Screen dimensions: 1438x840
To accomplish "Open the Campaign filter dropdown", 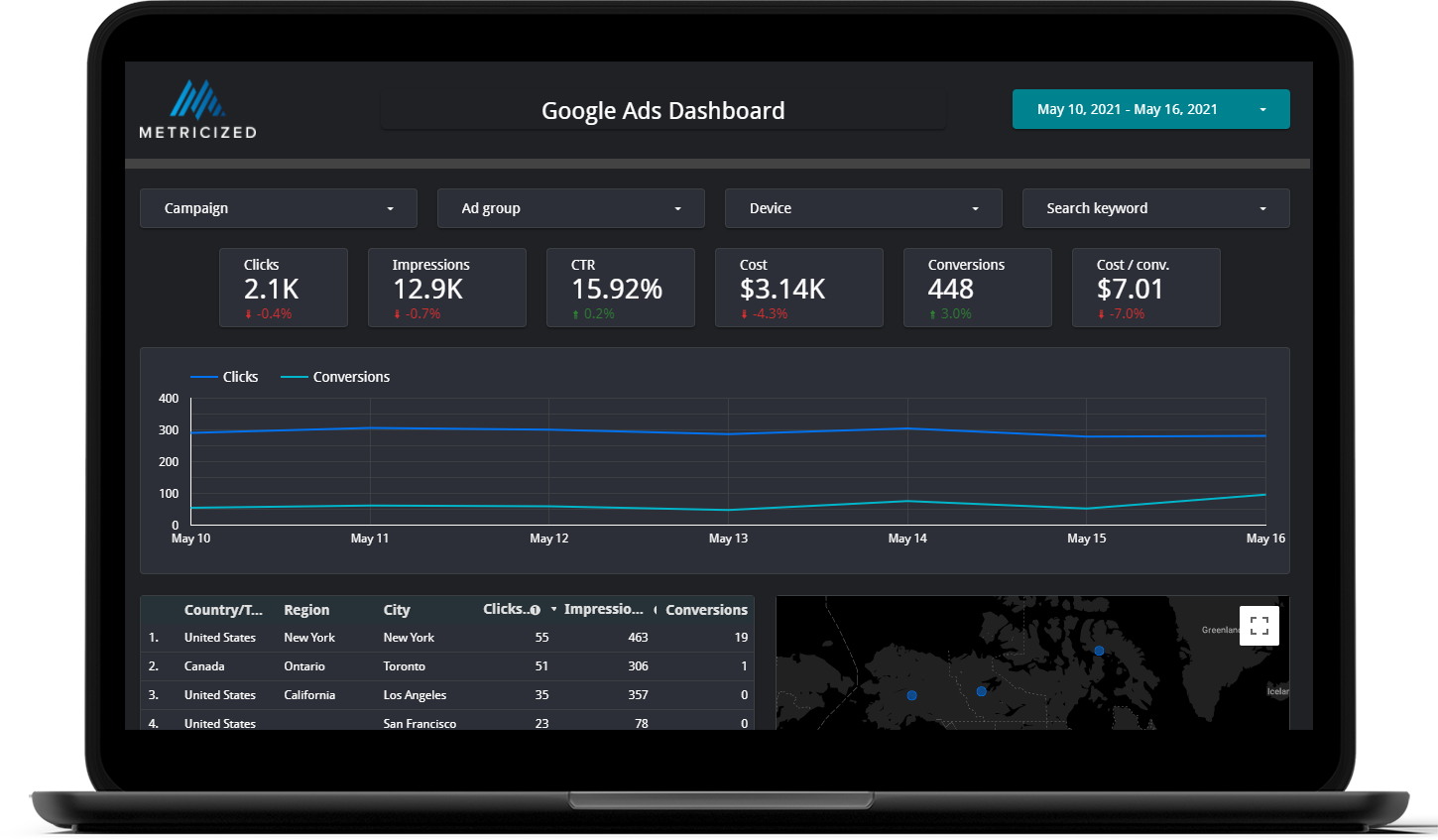I will click(x=278, y=208).
